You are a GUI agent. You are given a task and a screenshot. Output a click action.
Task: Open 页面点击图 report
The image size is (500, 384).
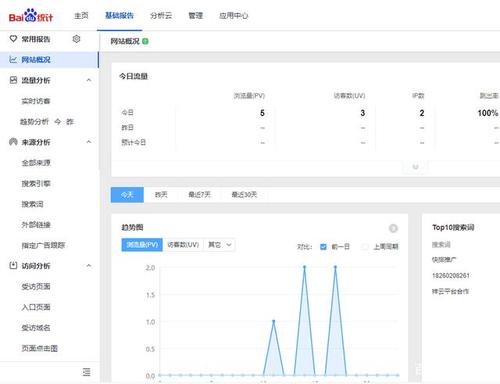point(40,348)
